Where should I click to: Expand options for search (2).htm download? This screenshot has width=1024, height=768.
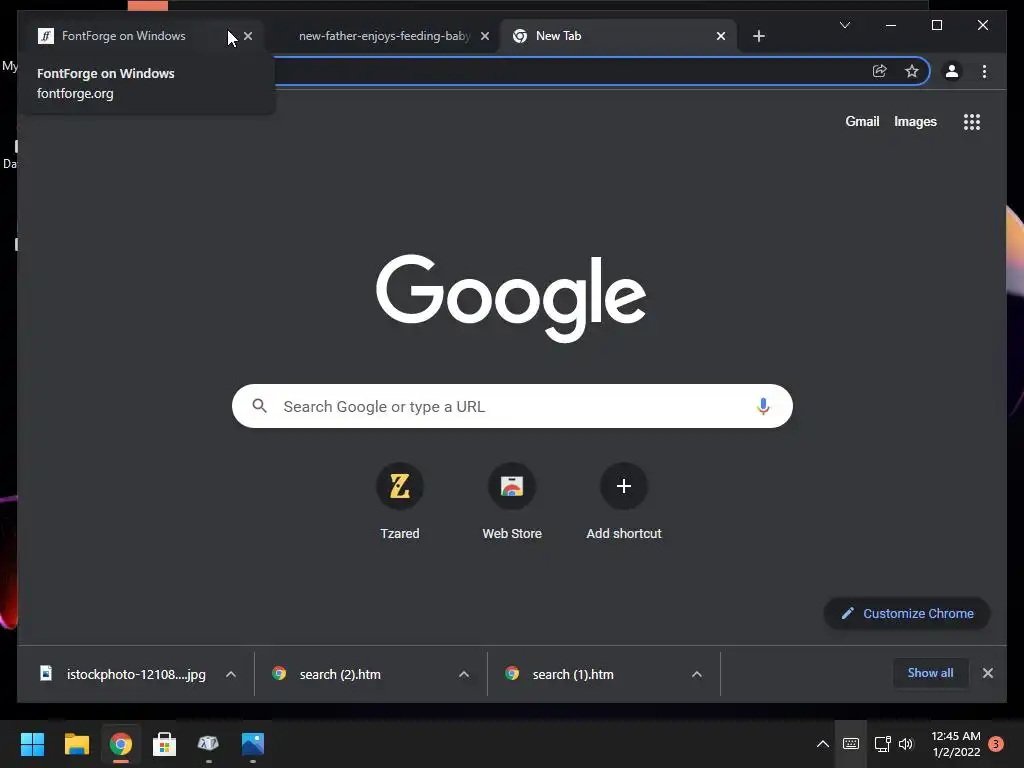click(464, 674)
